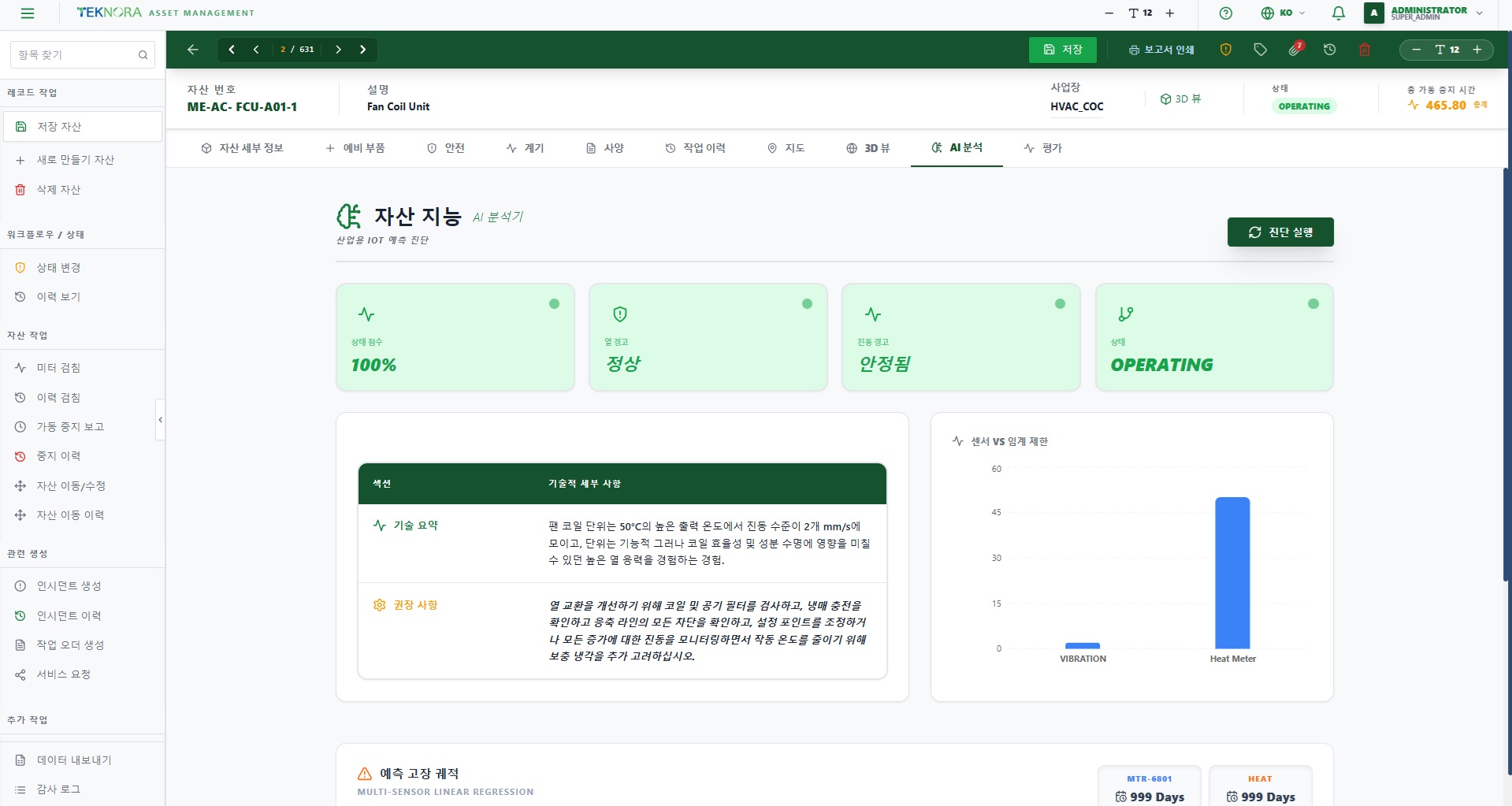This screenshot has height=806, width=1512.
Task: Open 가동 중지 보고
Action: 82,427
